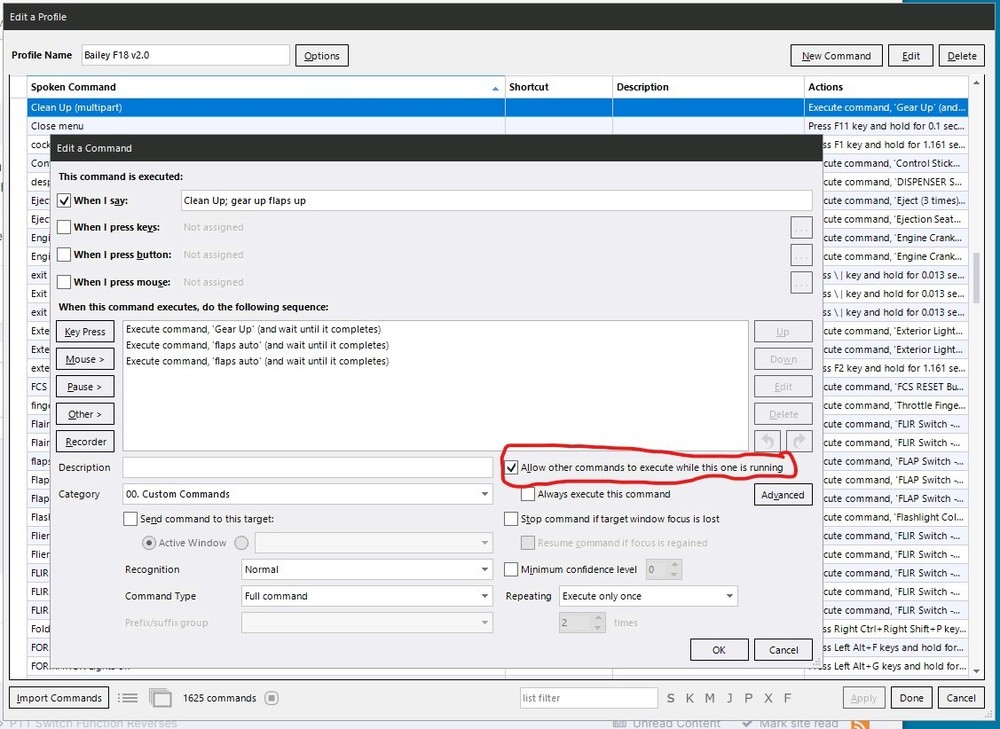Click New Command in profile window
Image resolution: width=1000 pixels, height=729 pixels.
pos(836,55)
